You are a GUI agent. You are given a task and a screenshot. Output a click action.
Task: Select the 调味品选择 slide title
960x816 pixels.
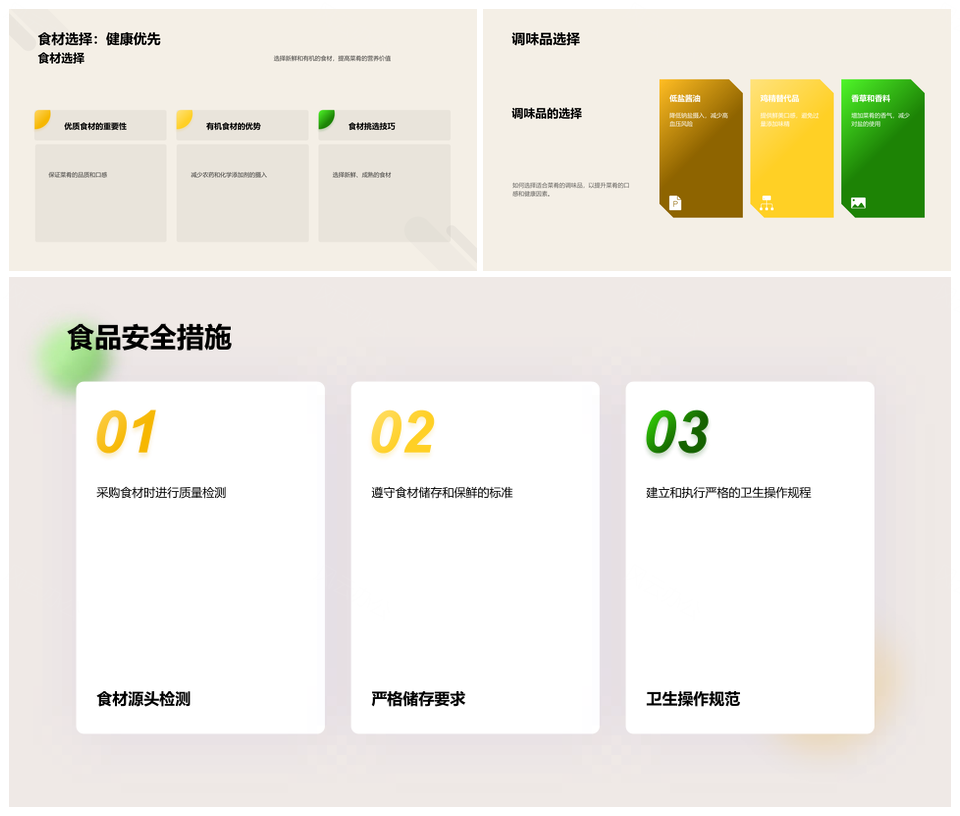coord(545,39)
